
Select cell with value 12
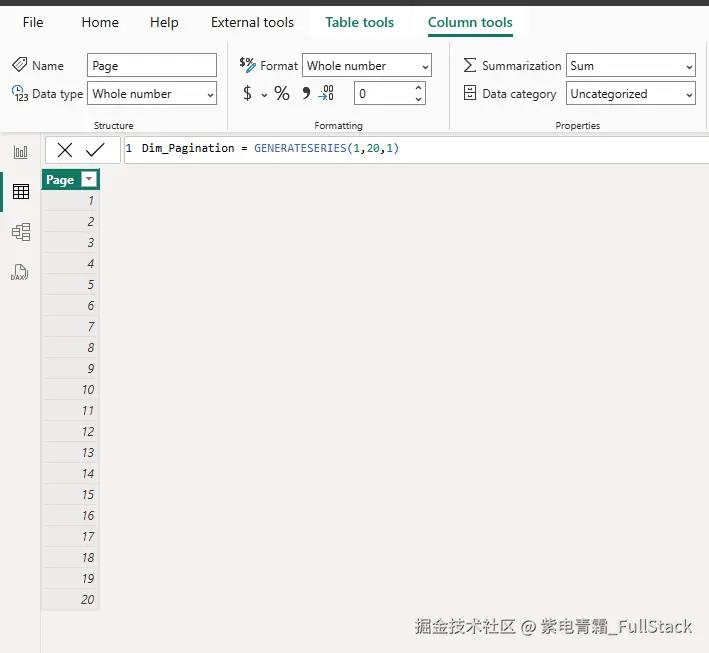tap(71, 431)
